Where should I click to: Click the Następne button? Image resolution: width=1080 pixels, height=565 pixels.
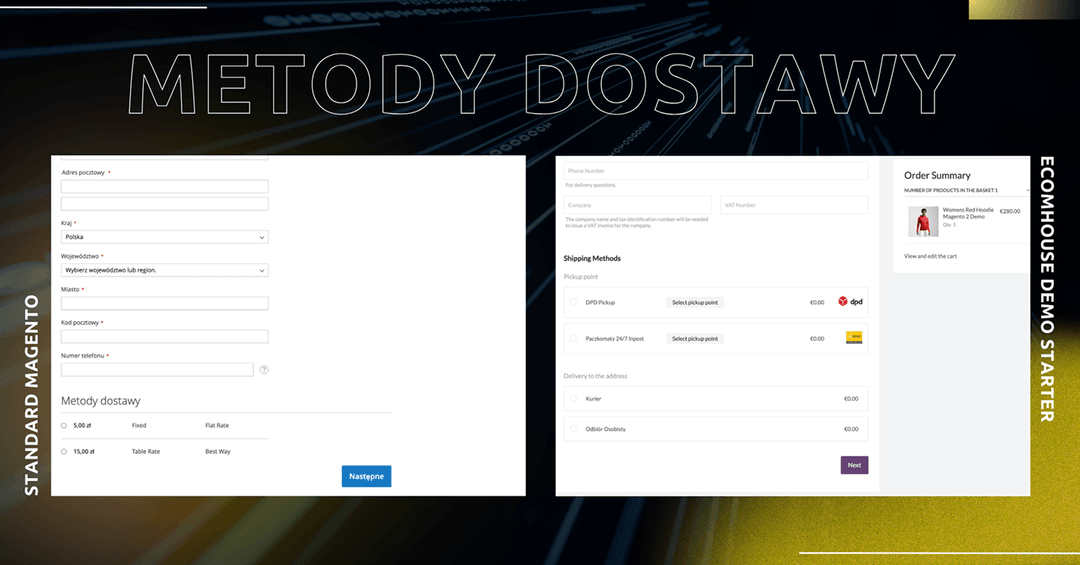[x=366, y=476]
